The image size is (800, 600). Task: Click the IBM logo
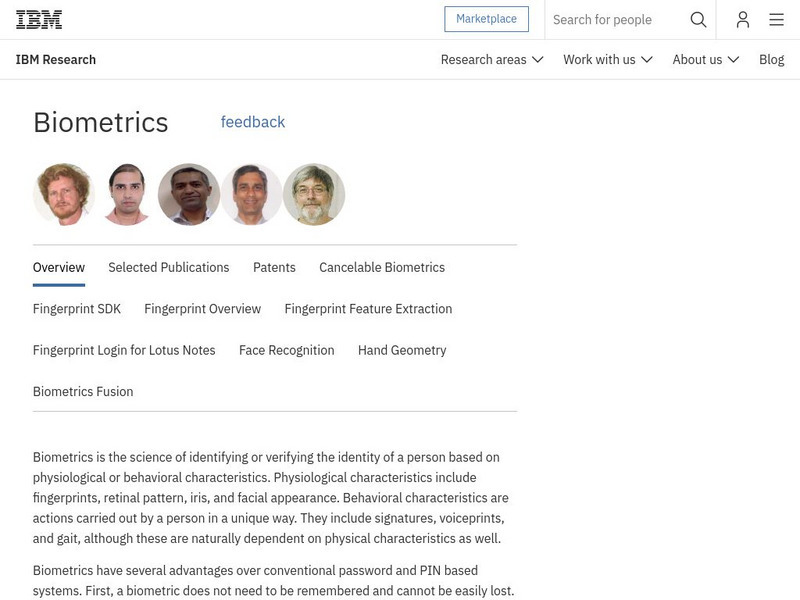[x=39, y=19]
